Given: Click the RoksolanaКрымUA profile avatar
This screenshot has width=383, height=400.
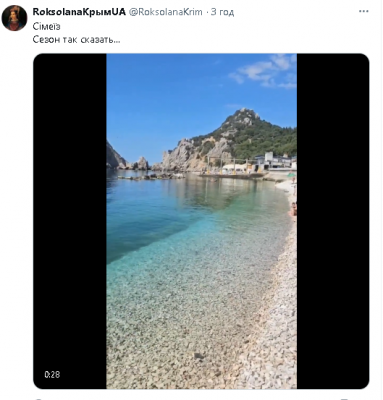Looking at the screenshot, I should (14, 18).
